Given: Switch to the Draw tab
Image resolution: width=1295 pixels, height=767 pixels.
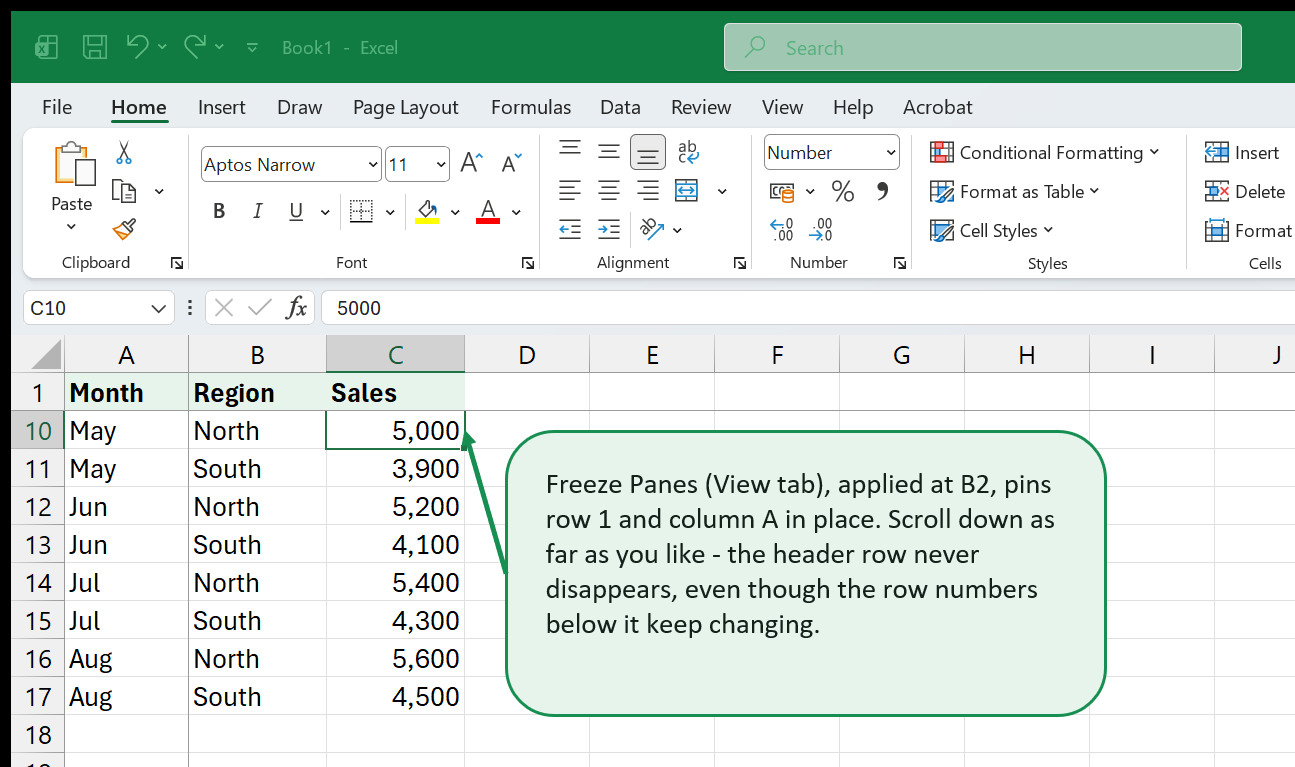Looking at the screenshot, I should coord(300,107).
